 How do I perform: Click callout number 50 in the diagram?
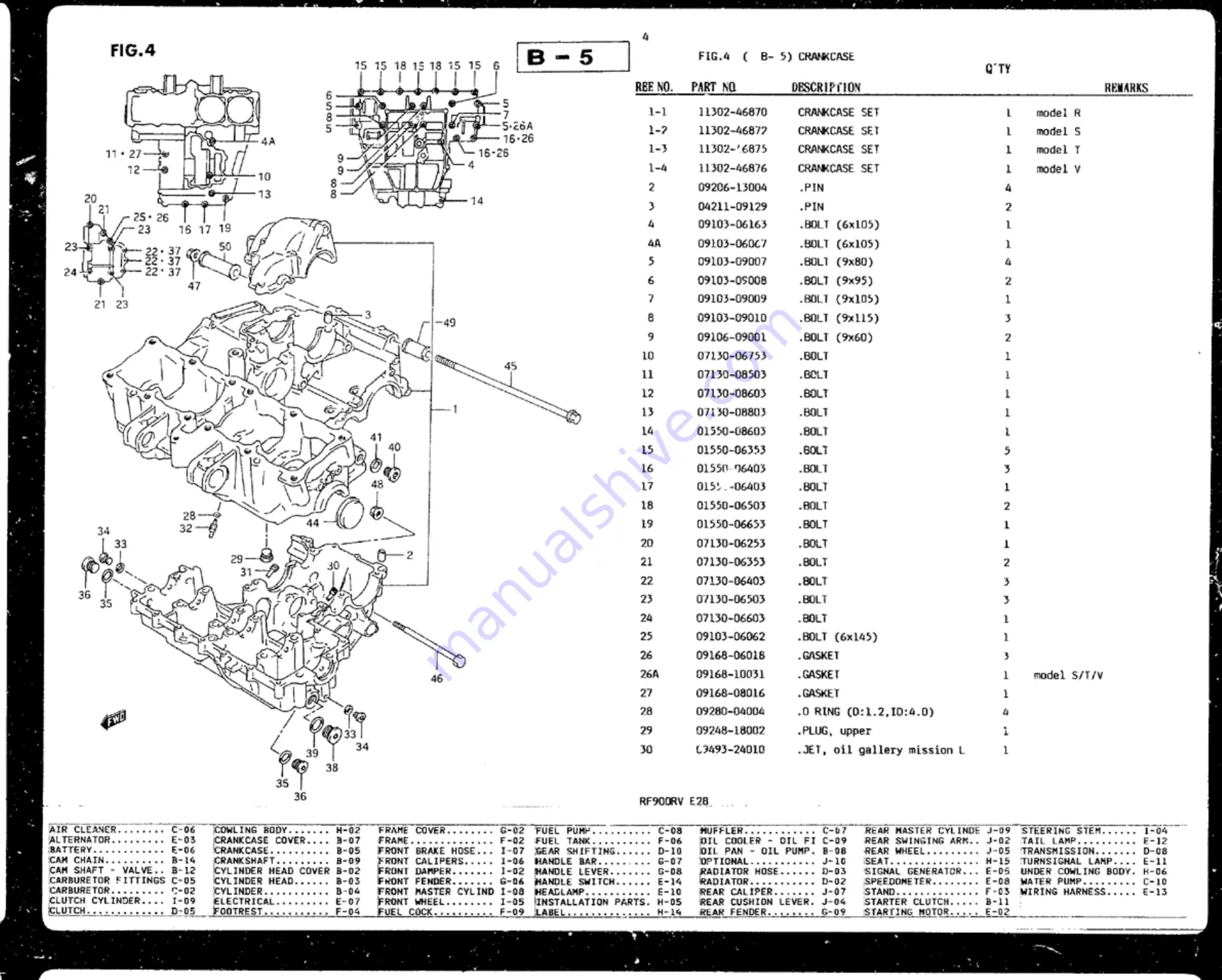point(225,246)
